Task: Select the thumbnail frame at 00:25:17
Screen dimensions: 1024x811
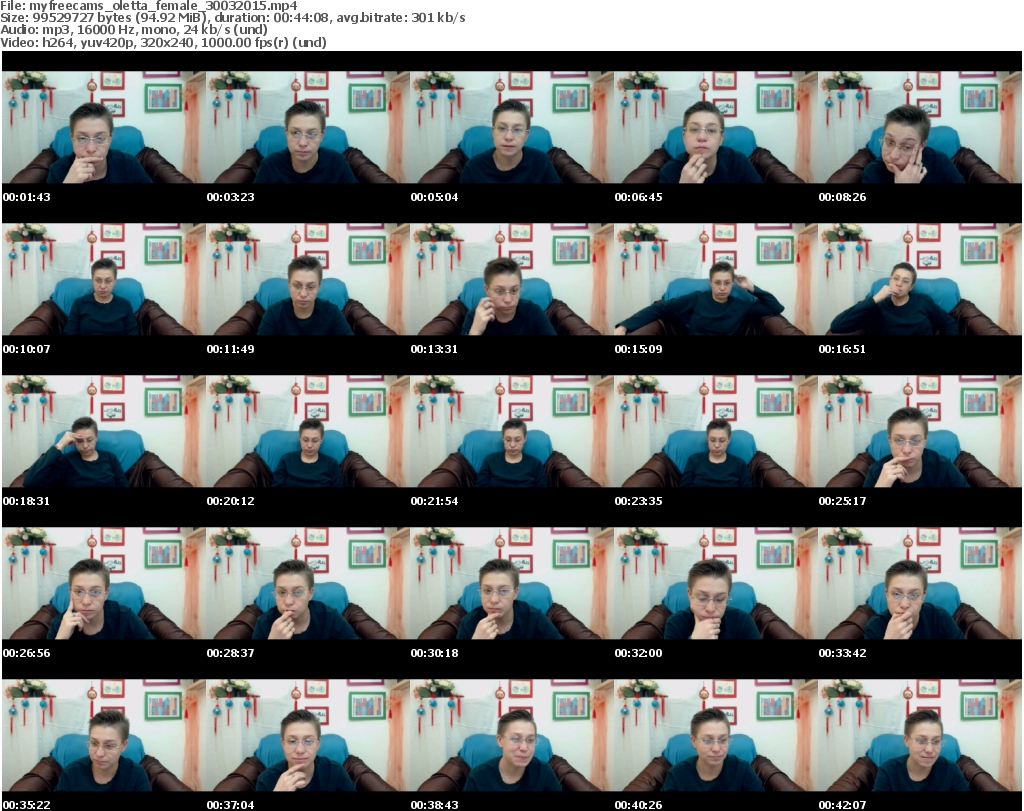Action: tap(920, 432)
